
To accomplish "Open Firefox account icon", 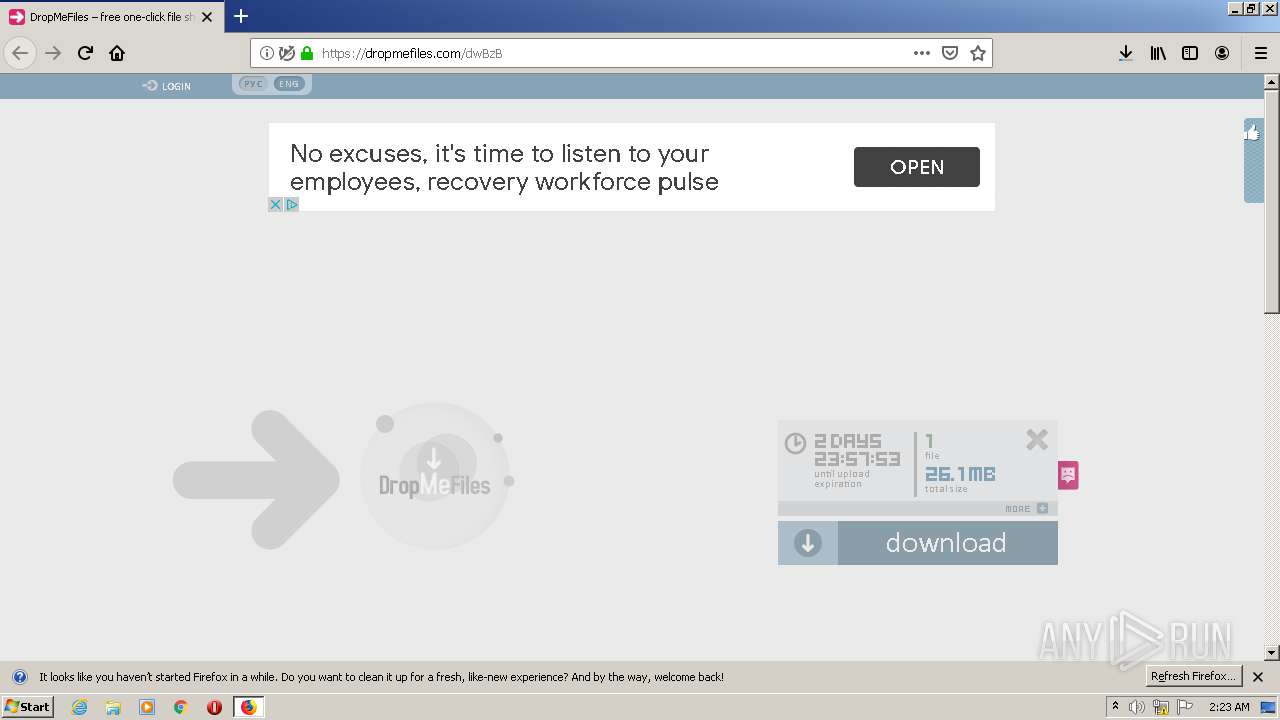I will tap(1222, 53).
